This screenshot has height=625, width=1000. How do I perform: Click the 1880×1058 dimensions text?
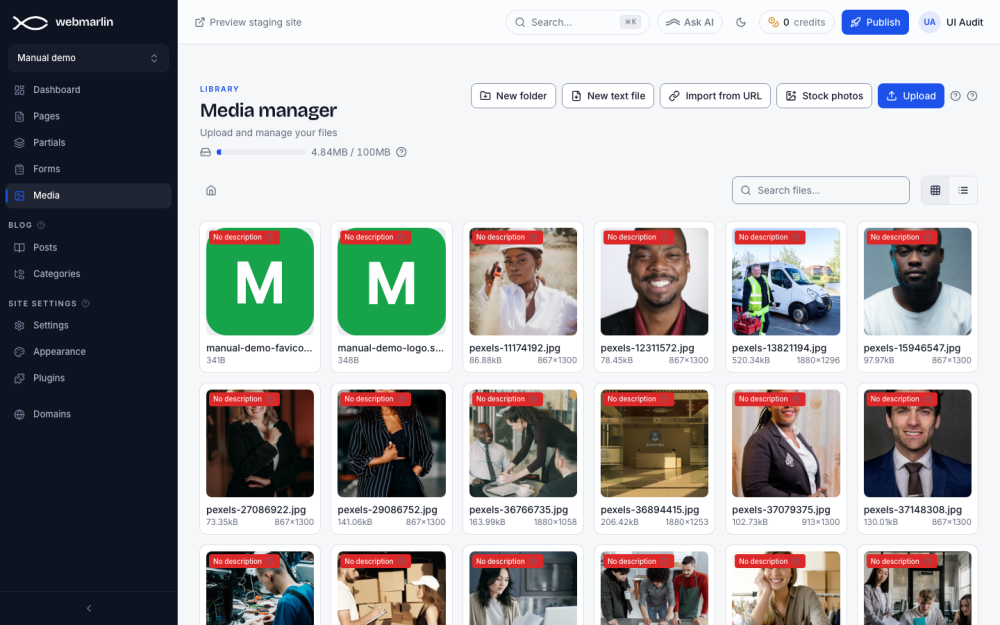coord(555,522)
